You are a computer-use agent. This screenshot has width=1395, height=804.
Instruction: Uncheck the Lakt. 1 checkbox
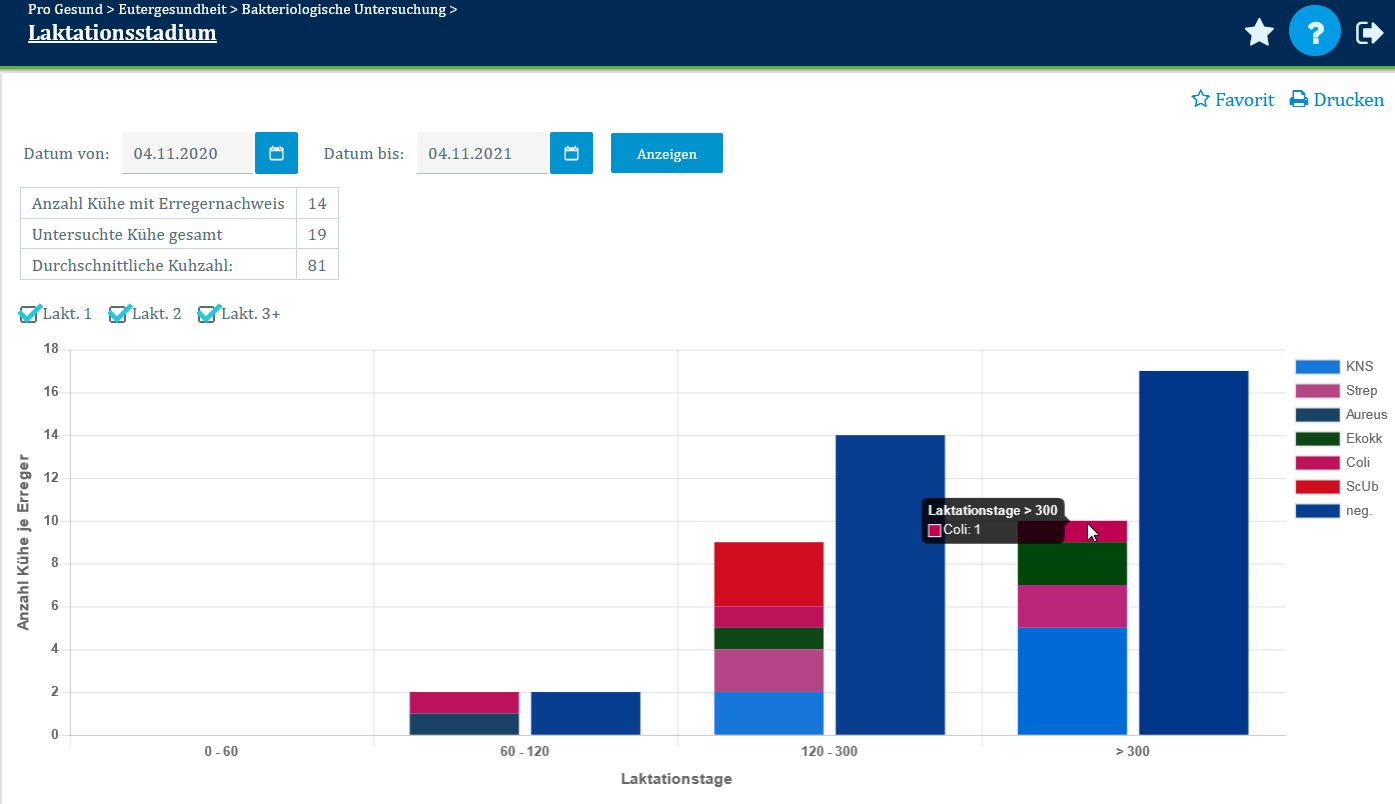click(29, 315)
